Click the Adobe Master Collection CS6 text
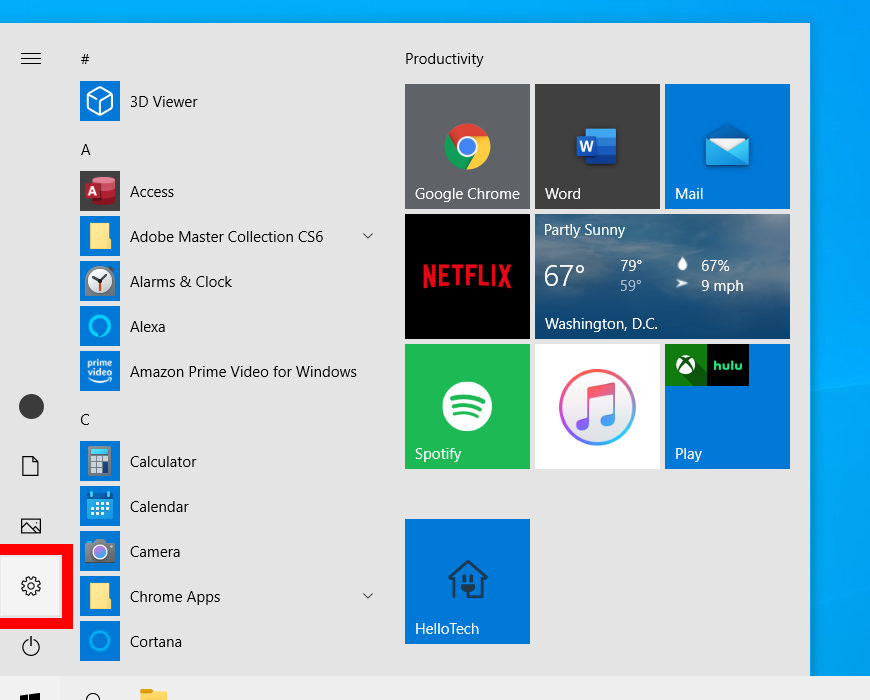This screenshot has height=700, width=870. (226, 237)
